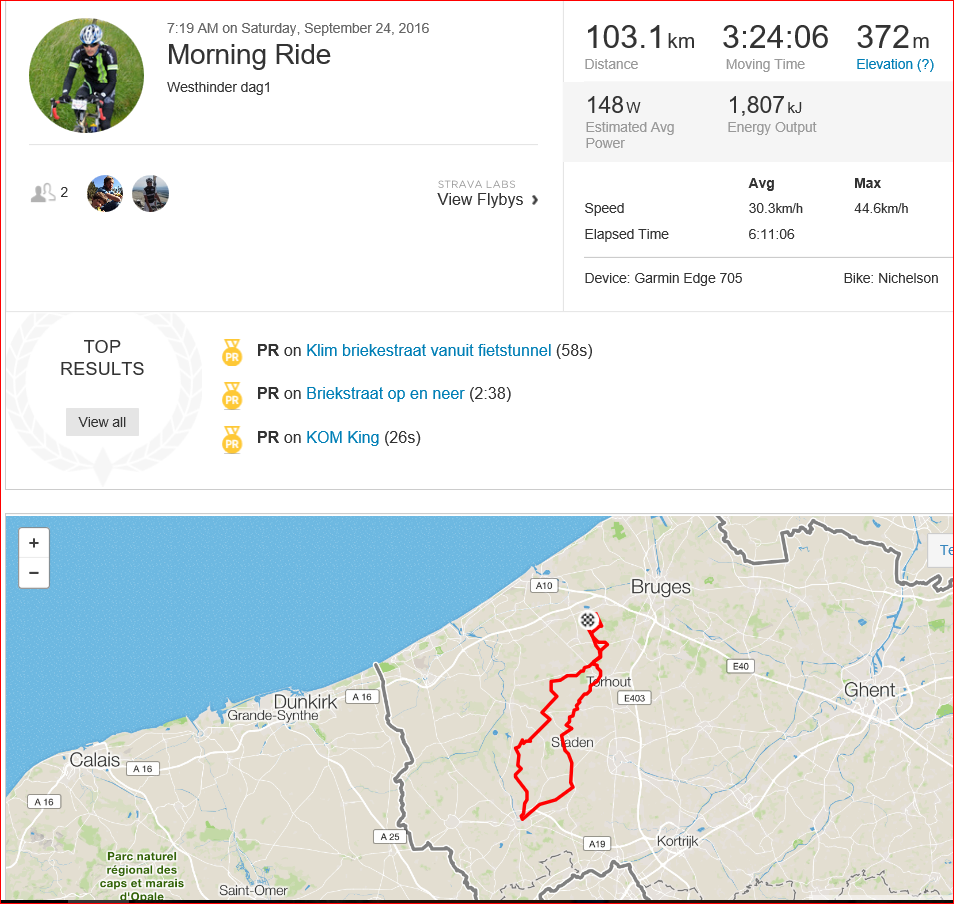Open the rider's profile photo

86,75
